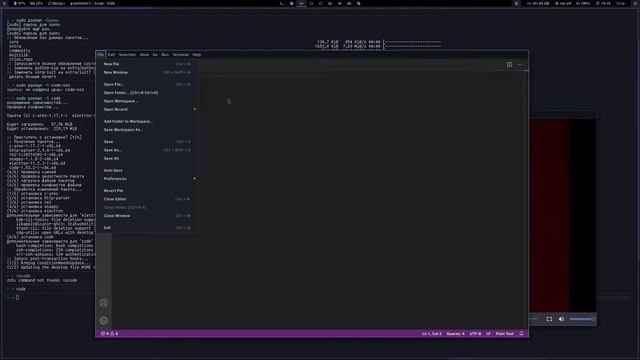
Task: Mute the video player volume icon
Action: 561,319
